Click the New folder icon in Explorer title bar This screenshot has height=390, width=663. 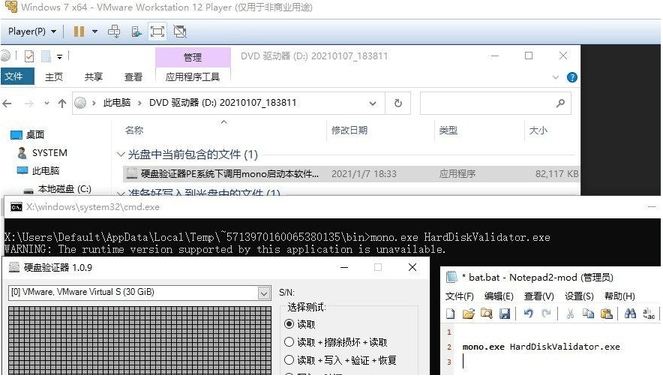tap(46, 56)
